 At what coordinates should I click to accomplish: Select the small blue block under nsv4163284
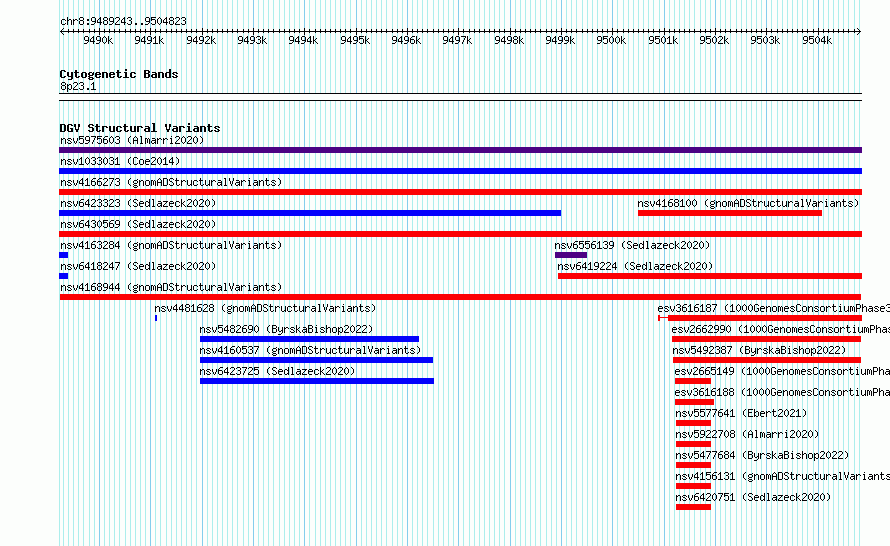click(x=64, y=255)
